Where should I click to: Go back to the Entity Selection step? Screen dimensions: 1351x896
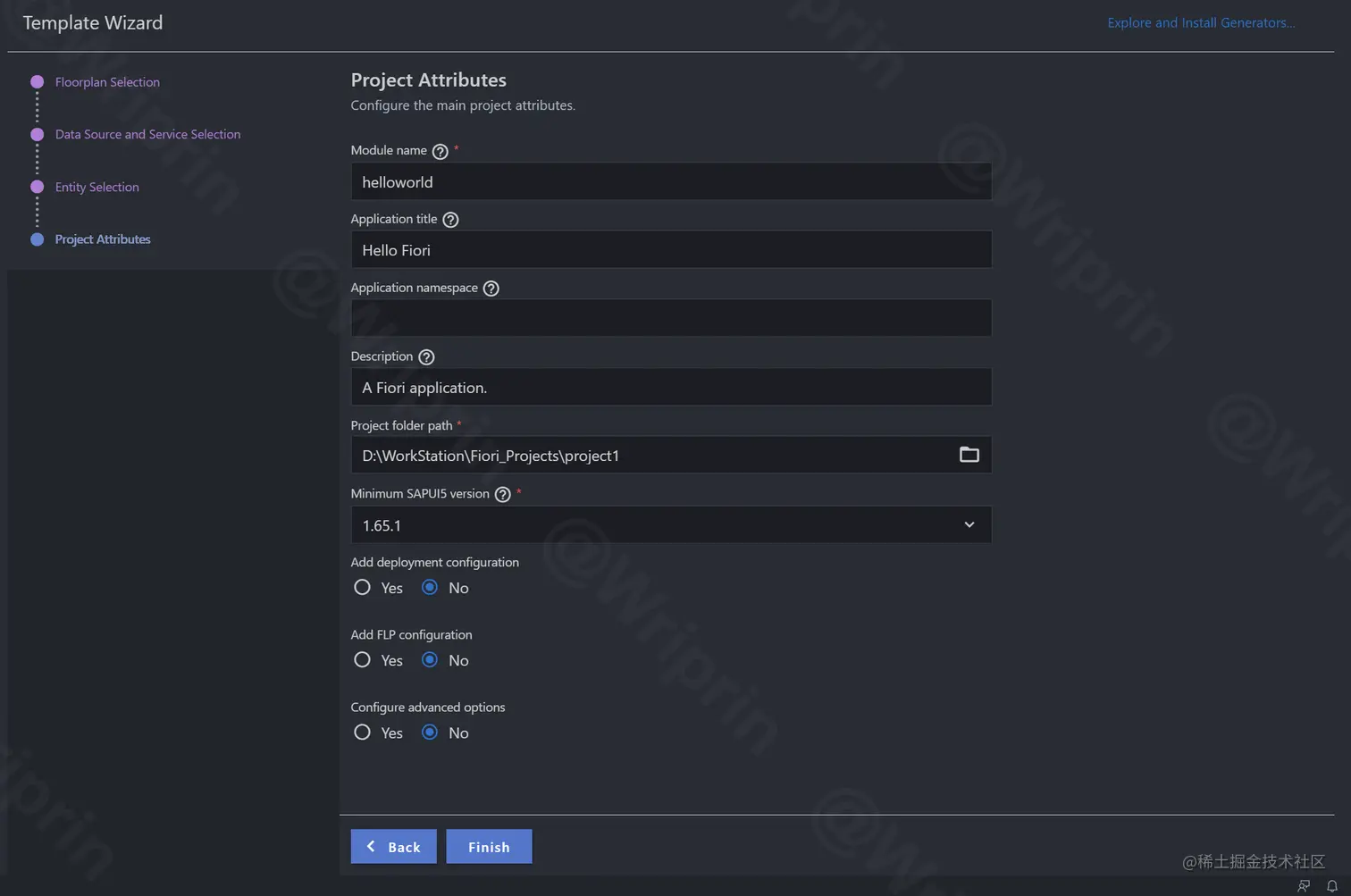click(96, 187)
